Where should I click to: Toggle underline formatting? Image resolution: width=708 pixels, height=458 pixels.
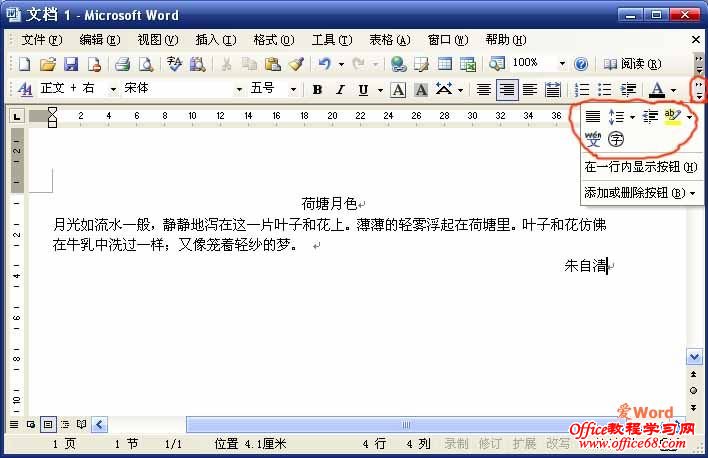[x=363, y=90]
